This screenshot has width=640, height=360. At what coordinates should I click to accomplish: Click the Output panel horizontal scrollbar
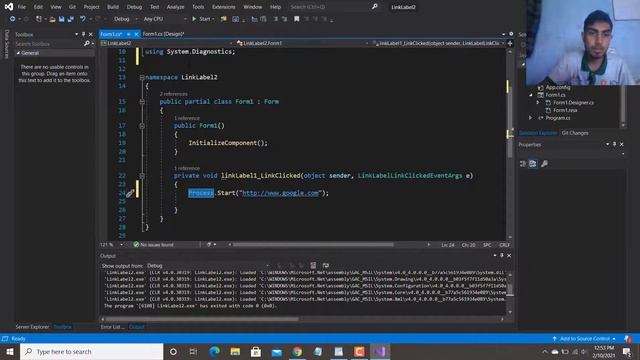[202, 319]
